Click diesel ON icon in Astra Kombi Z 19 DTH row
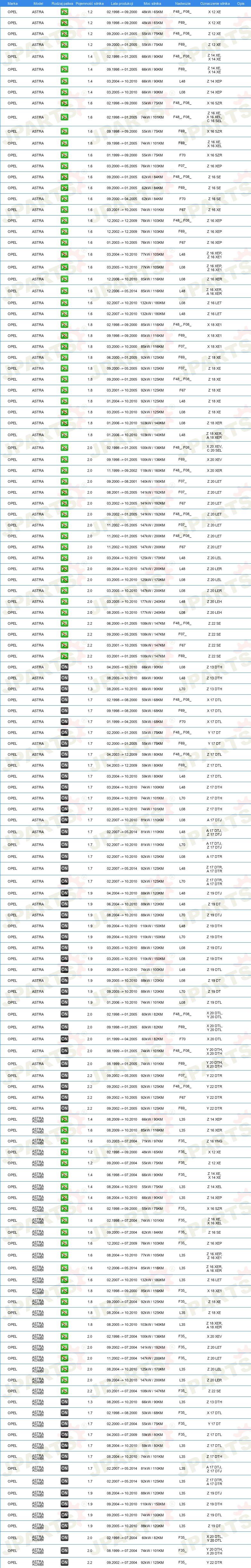 [64, 1504]
